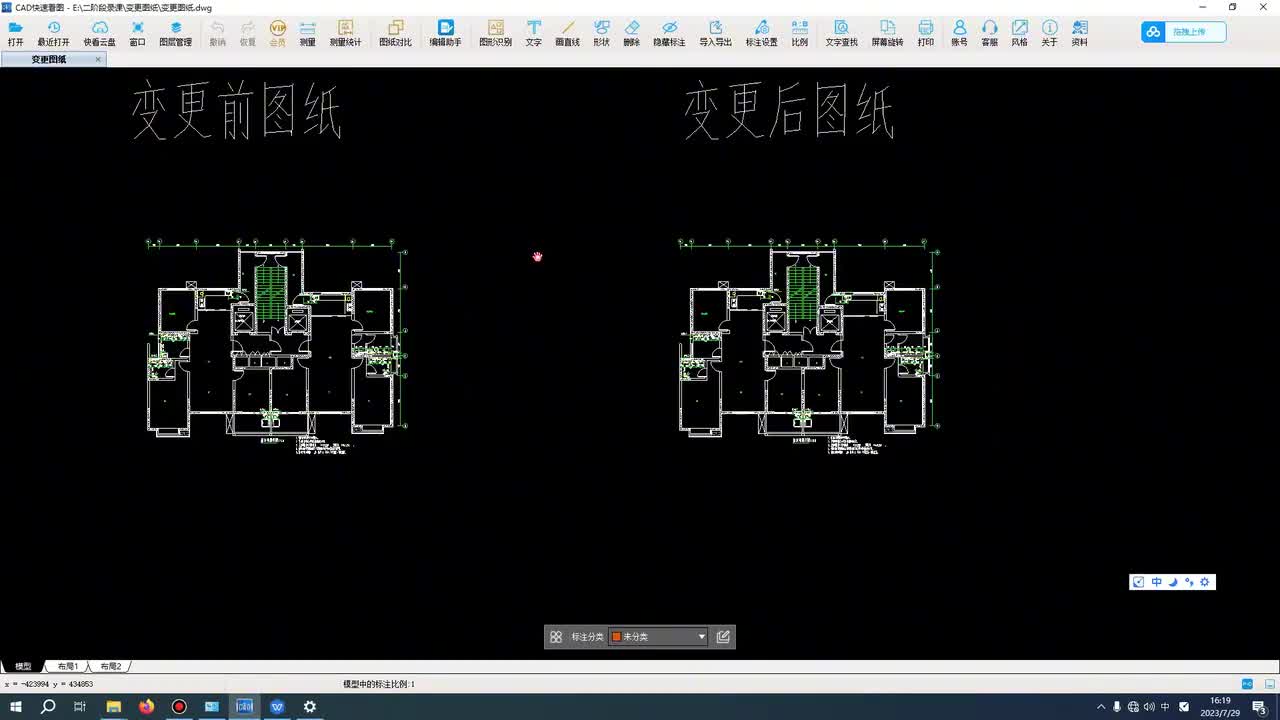This screenshot has width=1280, height=720.
Task: Close the 变更图纸 document tab
Action: (98, 59)
